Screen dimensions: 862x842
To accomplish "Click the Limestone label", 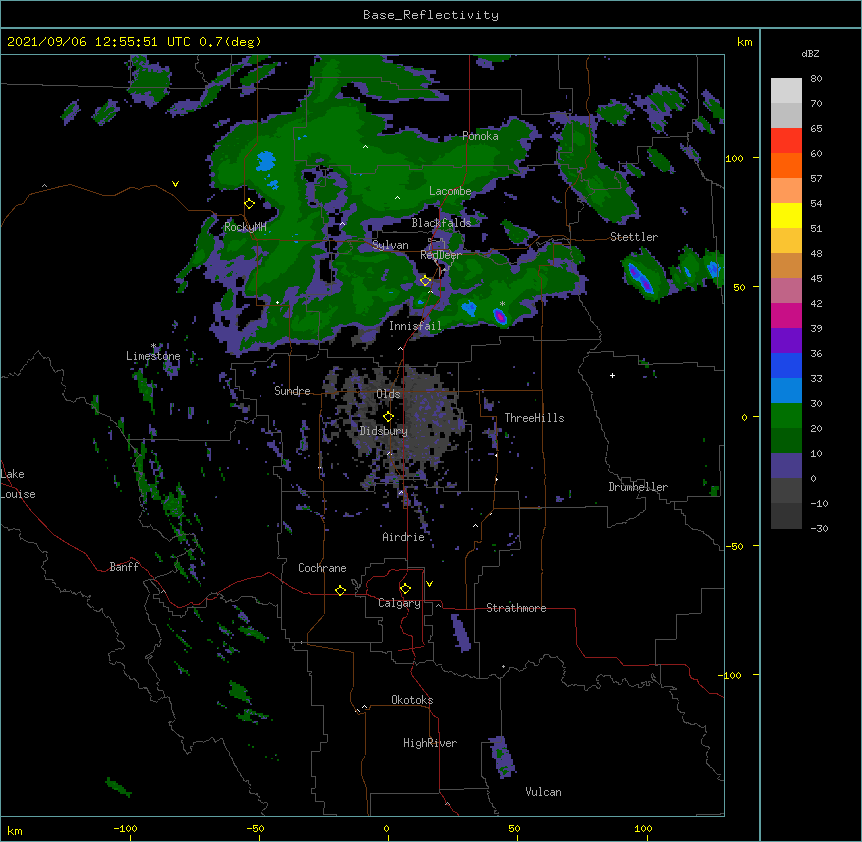I will coord(153,356).
